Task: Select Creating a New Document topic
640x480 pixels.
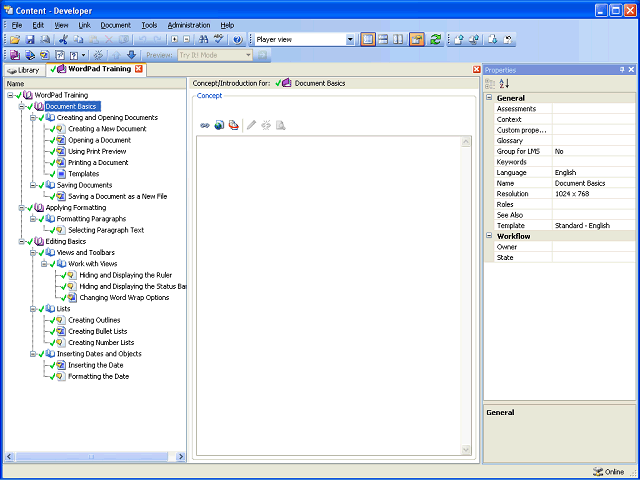Action: (x=107, y=129)
